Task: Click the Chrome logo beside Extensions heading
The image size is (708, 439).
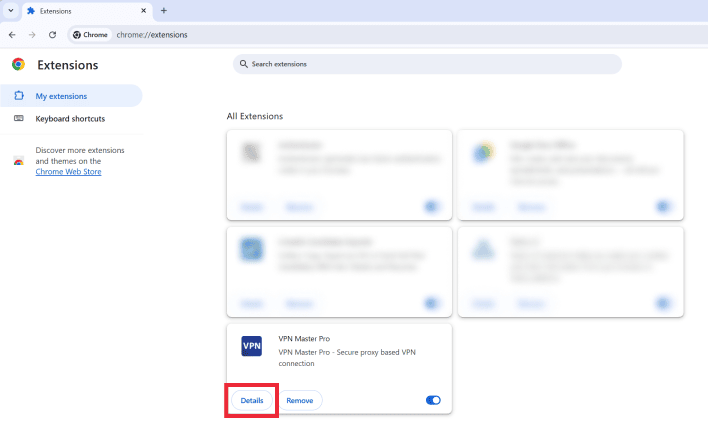Action: click(x=19, y=65)
